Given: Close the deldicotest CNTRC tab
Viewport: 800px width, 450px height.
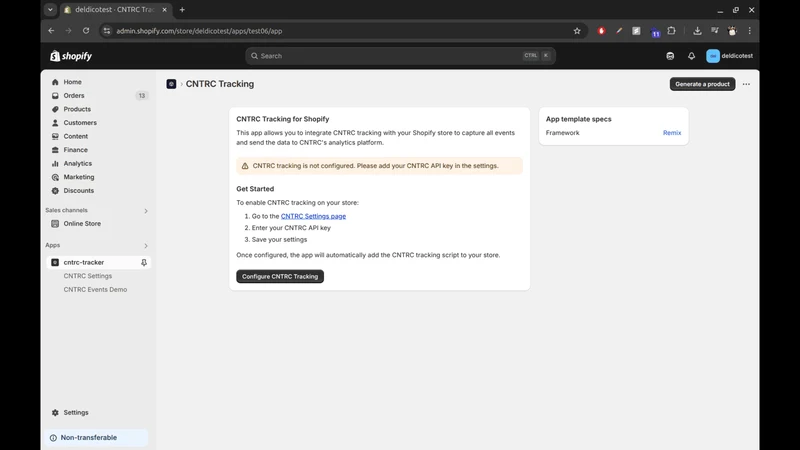Looking at the screenshot, I should (x=164, y=10).
